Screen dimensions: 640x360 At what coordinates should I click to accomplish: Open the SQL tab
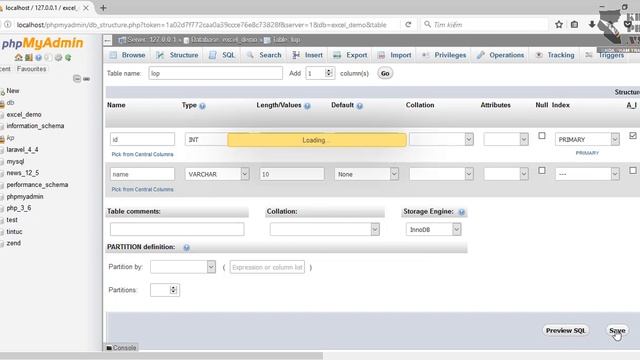(222, 55)
